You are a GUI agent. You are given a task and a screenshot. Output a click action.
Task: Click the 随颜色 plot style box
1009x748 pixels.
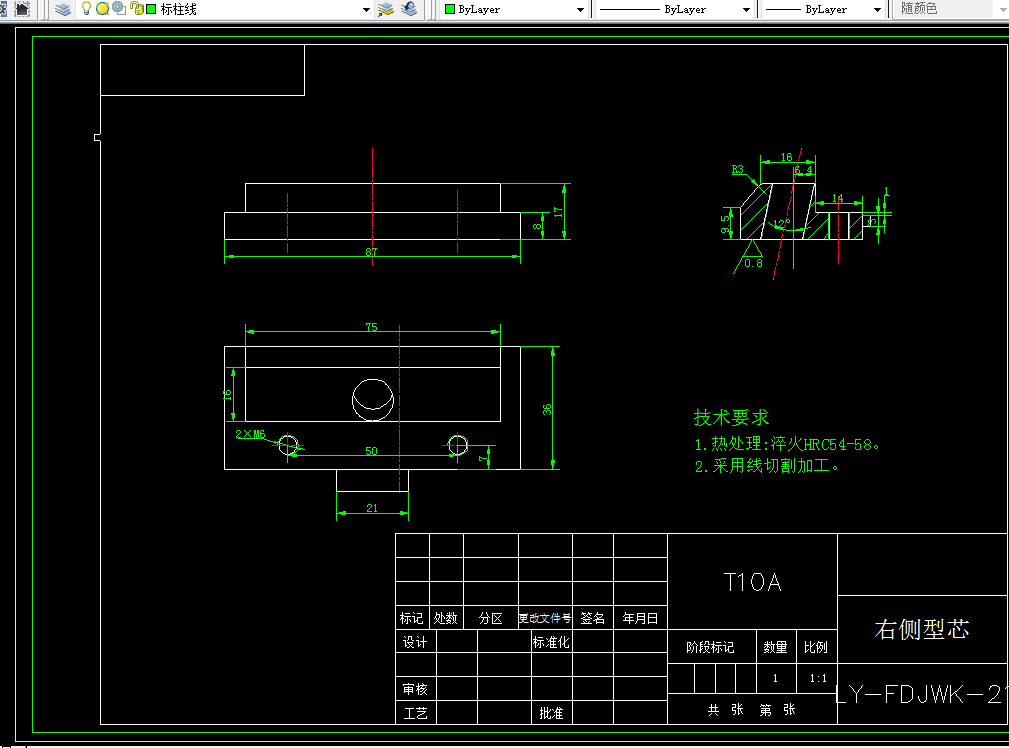949,9
